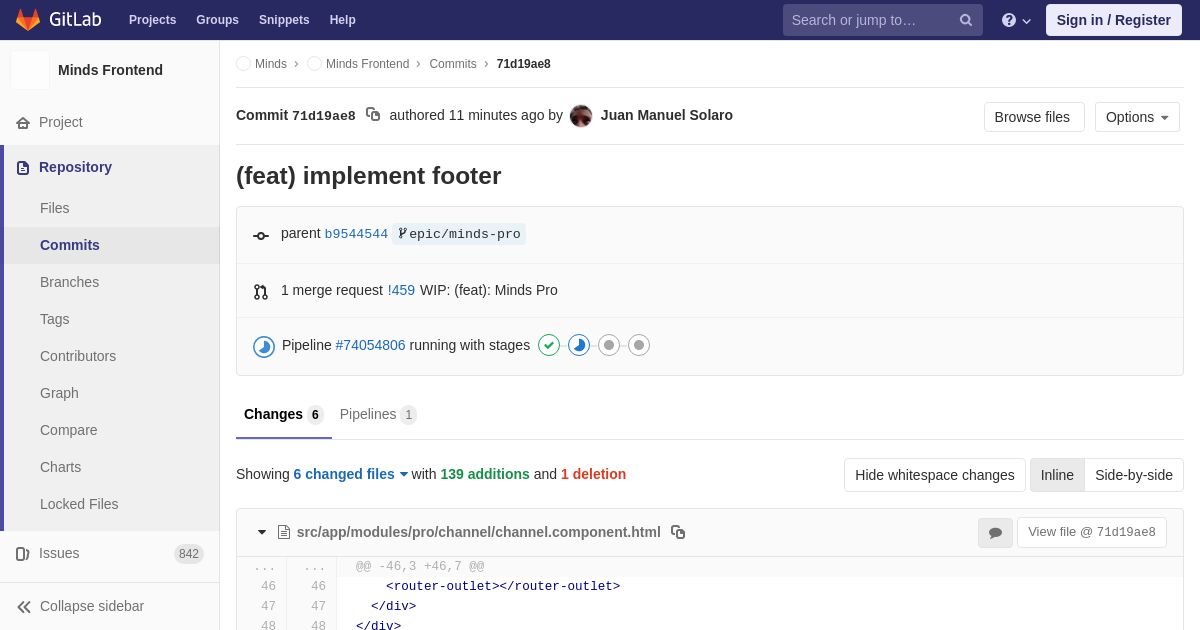Screen dimensions: 1200x630
Task: Click the fourth pipeline stage icon
Action: click(639, 345)
